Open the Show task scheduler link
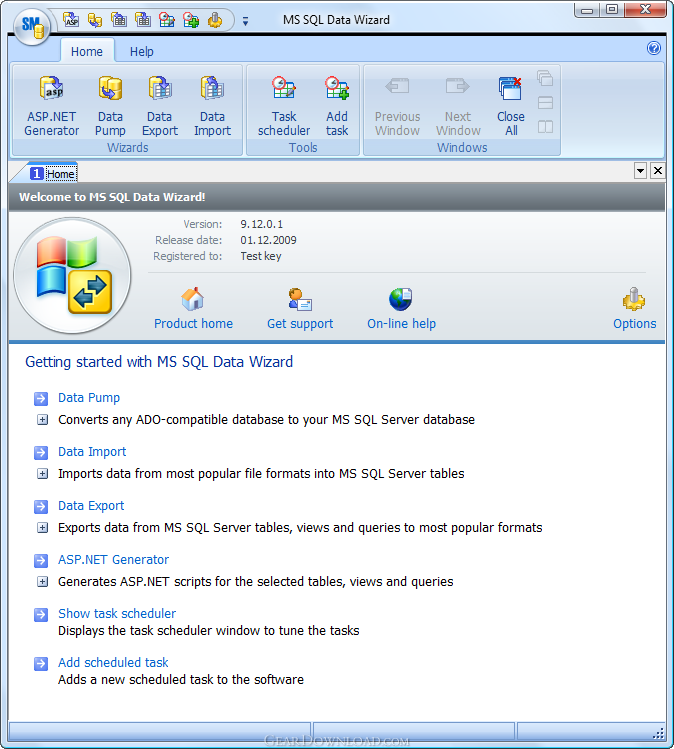 tap(117, 614)
